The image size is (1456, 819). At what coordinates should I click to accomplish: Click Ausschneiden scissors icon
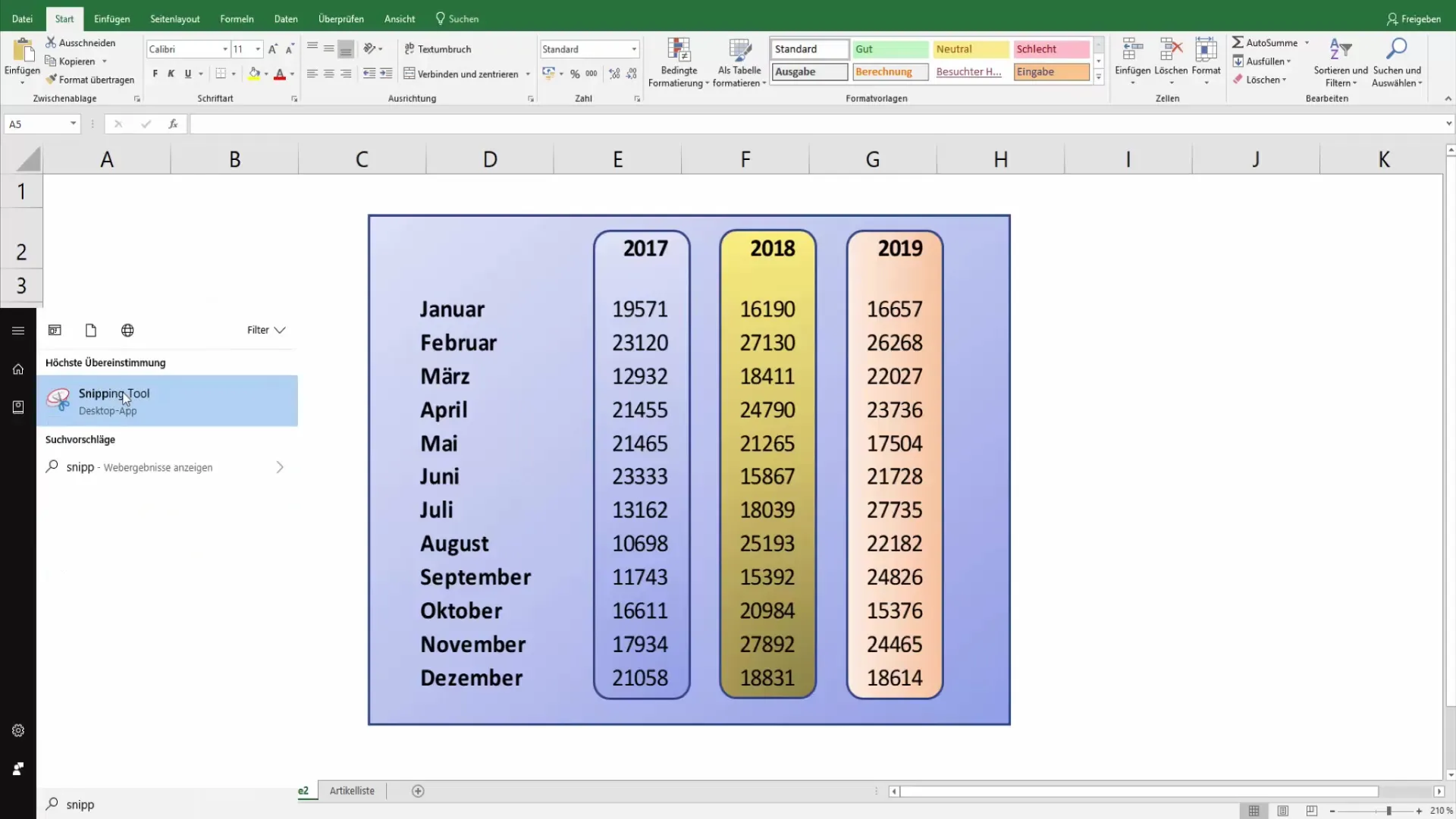(51, 42)
